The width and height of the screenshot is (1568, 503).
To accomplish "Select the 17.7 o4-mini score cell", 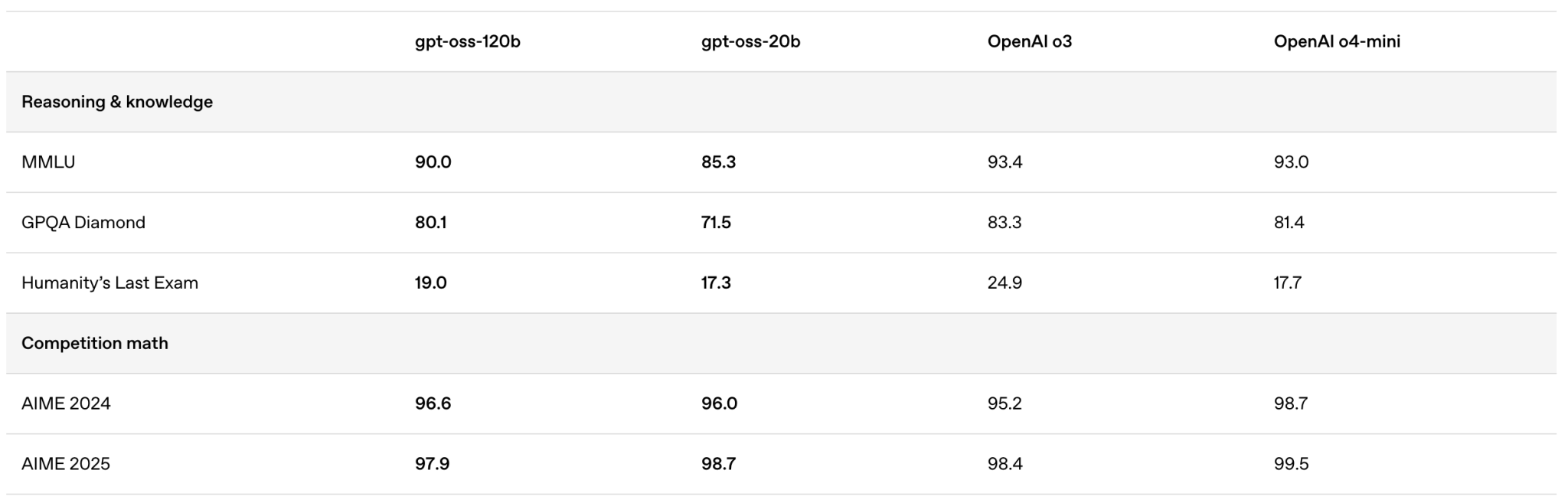I will coord(1287,283).
